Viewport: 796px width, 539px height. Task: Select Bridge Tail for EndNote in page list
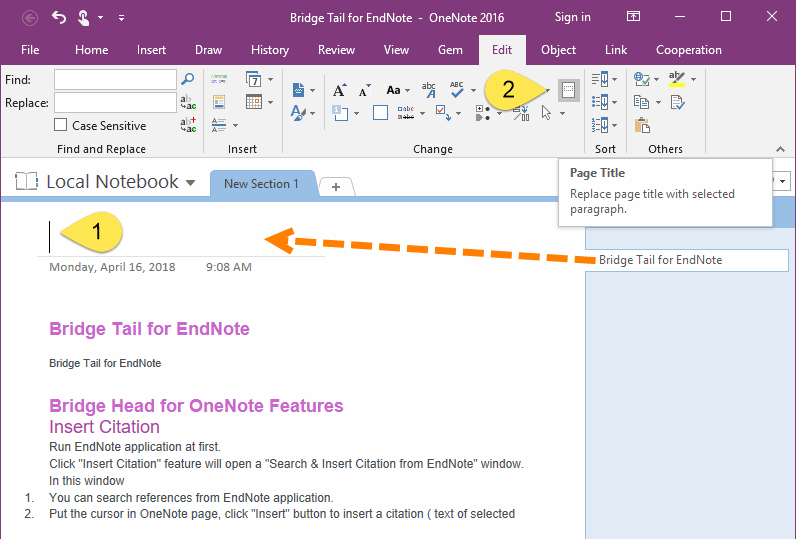click(687, 260)
